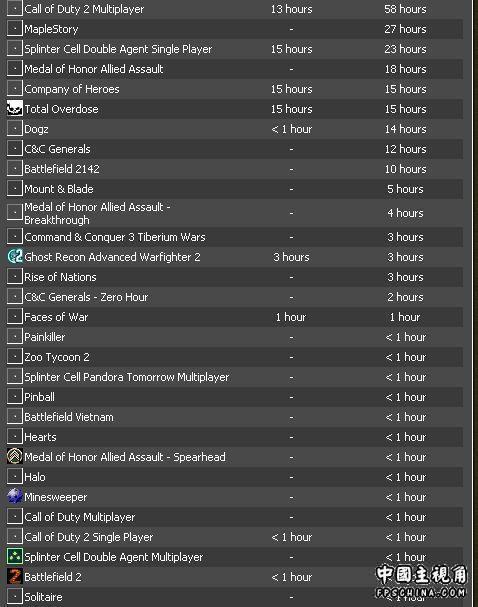
Task: Click the Total Overdose skull icon
Action: 15,109
